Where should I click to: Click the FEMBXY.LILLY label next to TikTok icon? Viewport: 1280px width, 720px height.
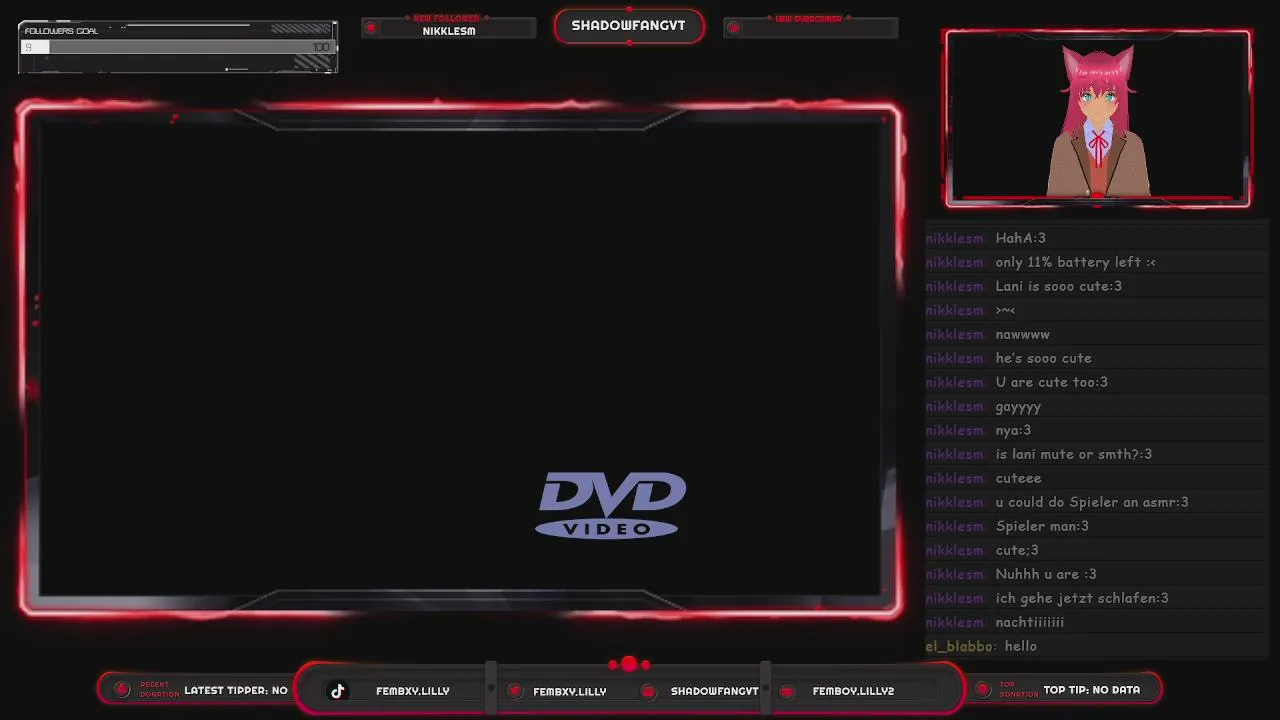tap(413, 691)
